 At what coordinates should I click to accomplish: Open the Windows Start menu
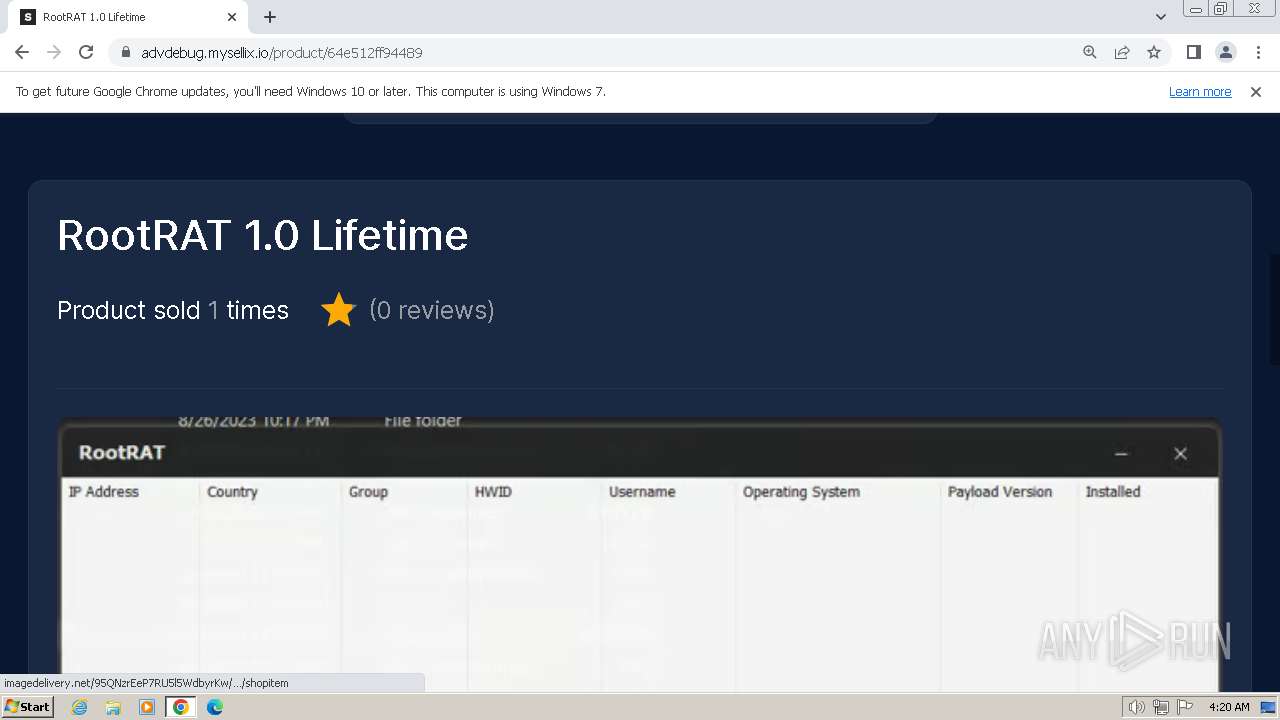point(27,707)
